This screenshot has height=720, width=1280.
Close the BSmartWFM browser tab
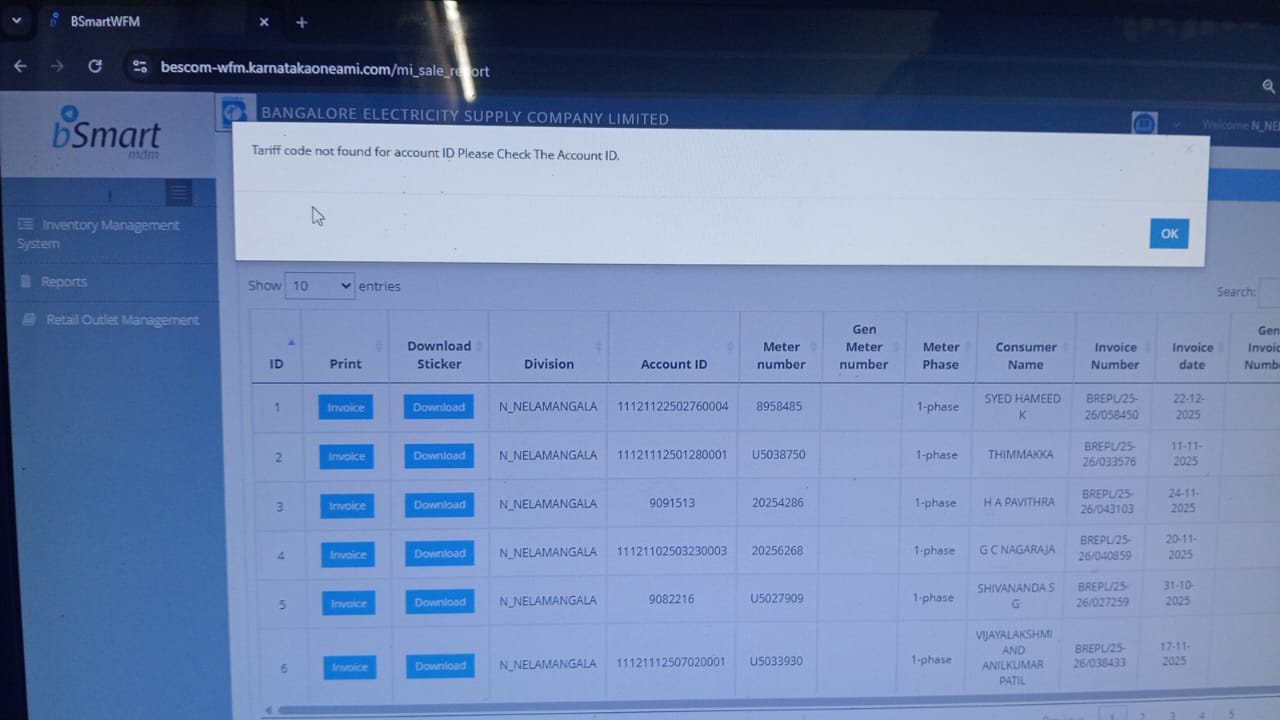point(264,22)
